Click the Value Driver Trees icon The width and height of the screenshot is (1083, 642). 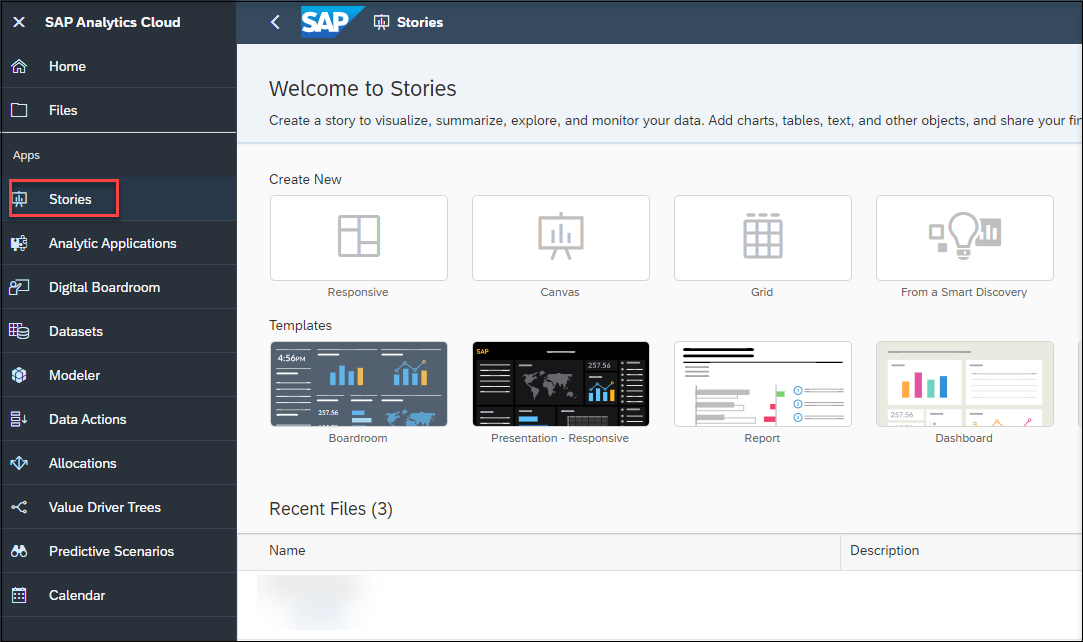tap(19, 507)
